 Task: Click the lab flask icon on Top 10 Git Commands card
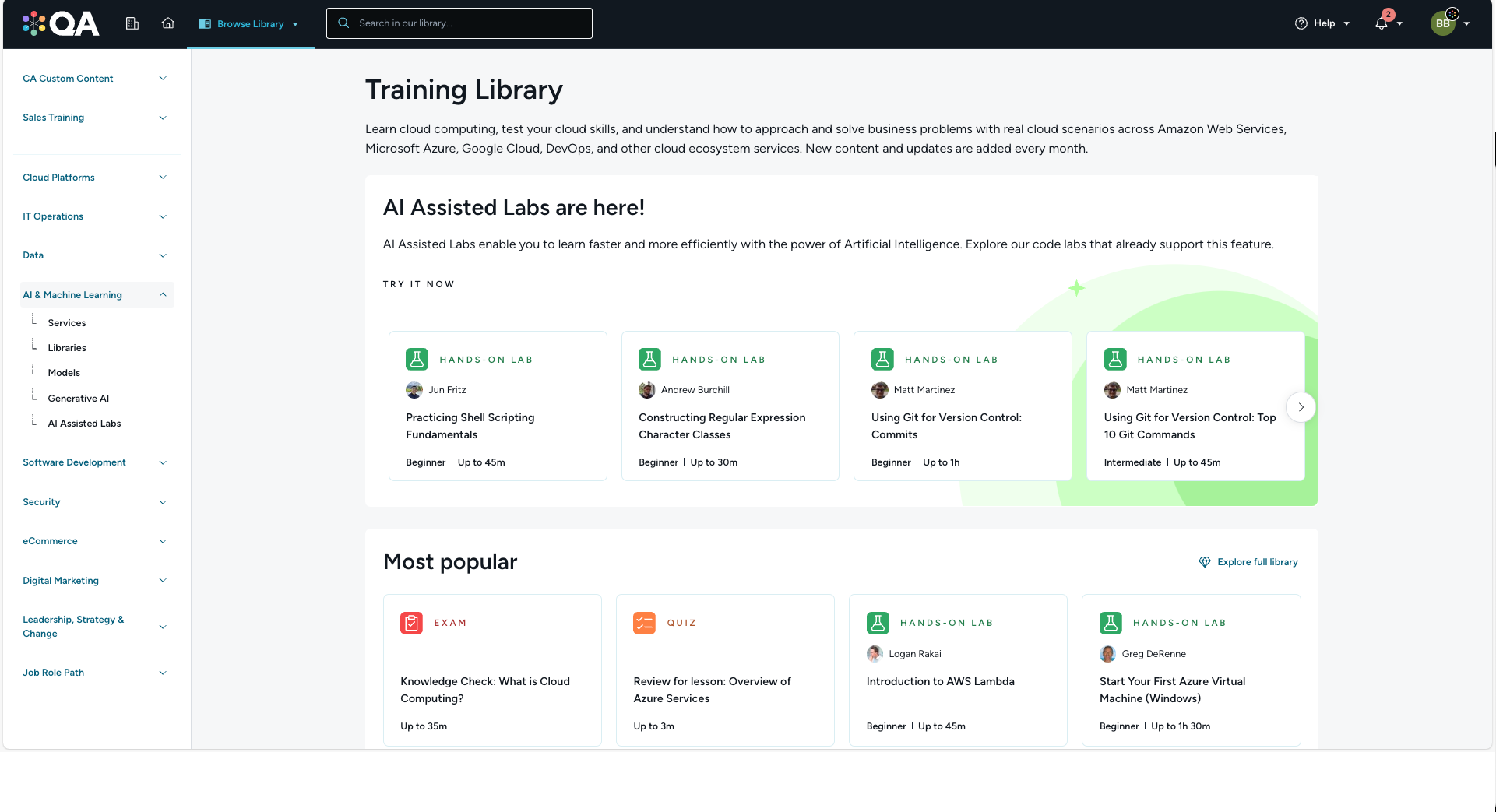coord(1115,359)
